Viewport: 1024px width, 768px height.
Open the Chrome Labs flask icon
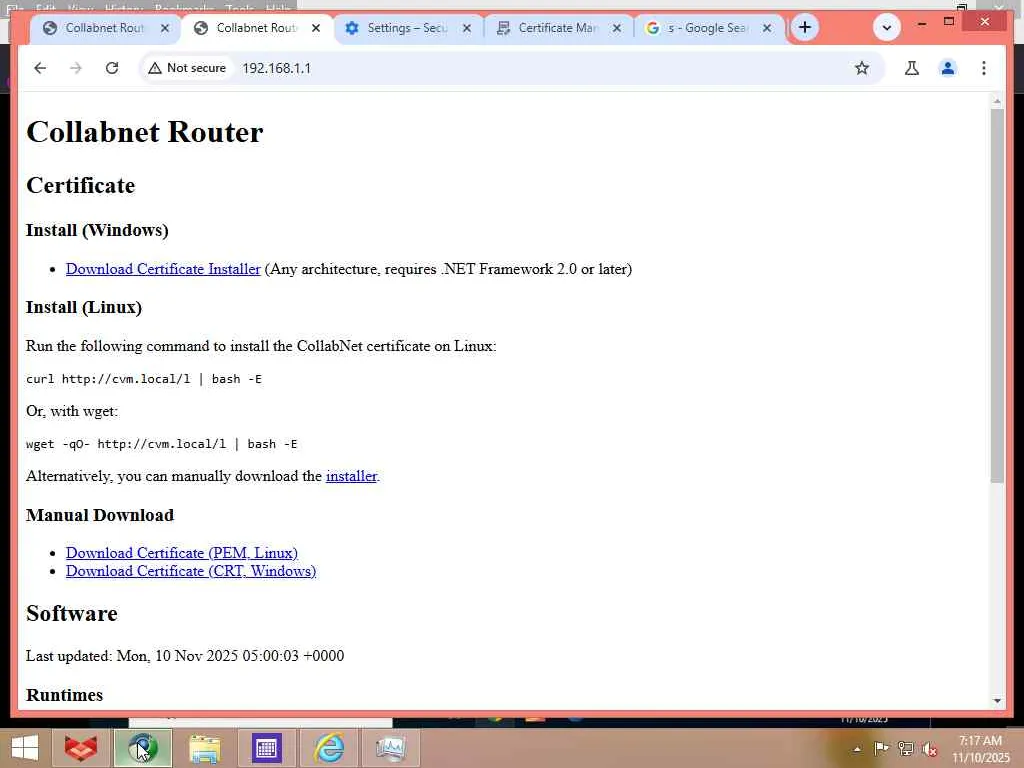tap(912, 68)
